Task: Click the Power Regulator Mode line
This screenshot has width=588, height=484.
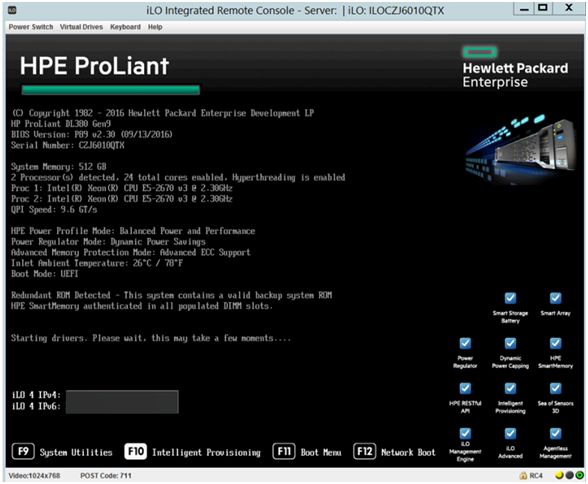Action: coord(108,242)
